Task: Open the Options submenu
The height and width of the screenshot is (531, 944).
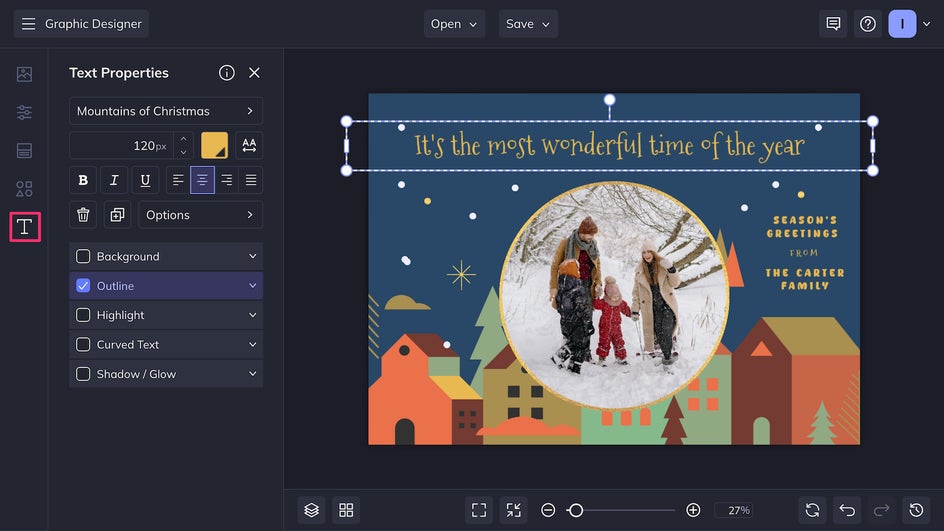Action: 200,215
